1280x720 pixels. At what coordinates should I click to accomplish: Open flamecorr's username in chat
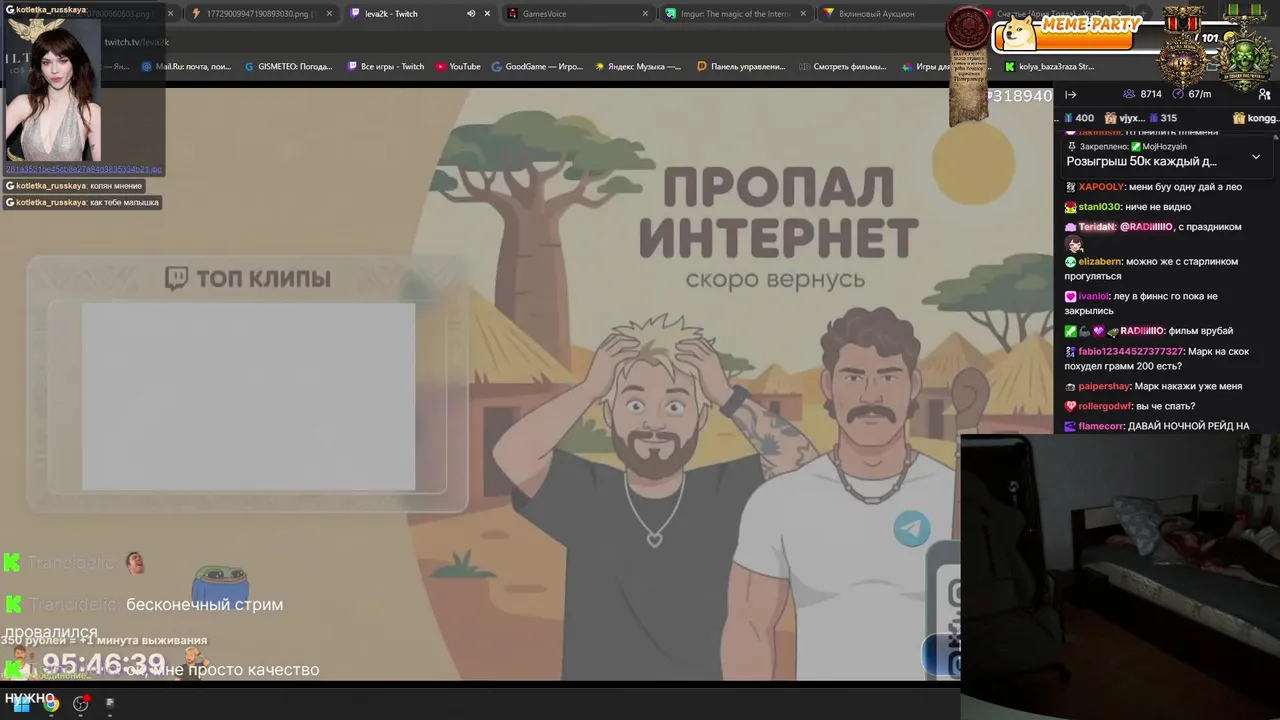[1101, 427]
